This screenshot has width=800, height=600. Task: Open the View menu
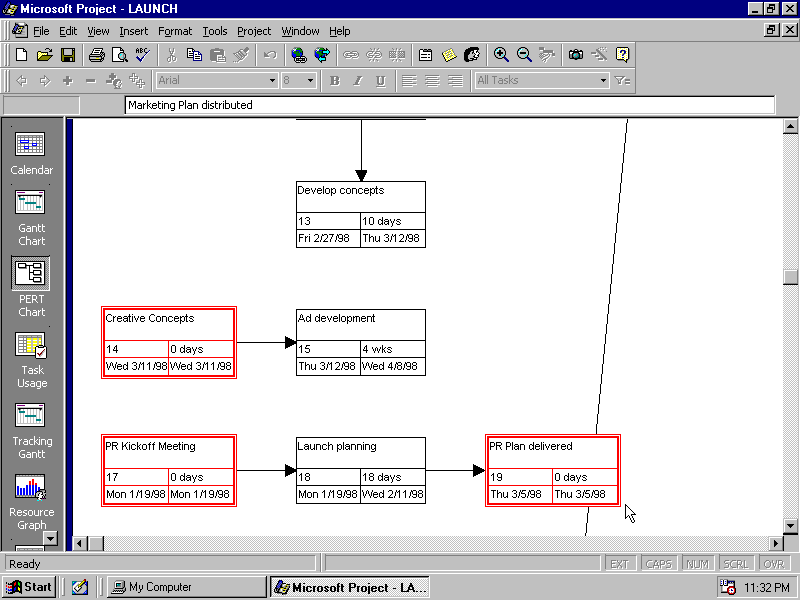pos(98,31)
